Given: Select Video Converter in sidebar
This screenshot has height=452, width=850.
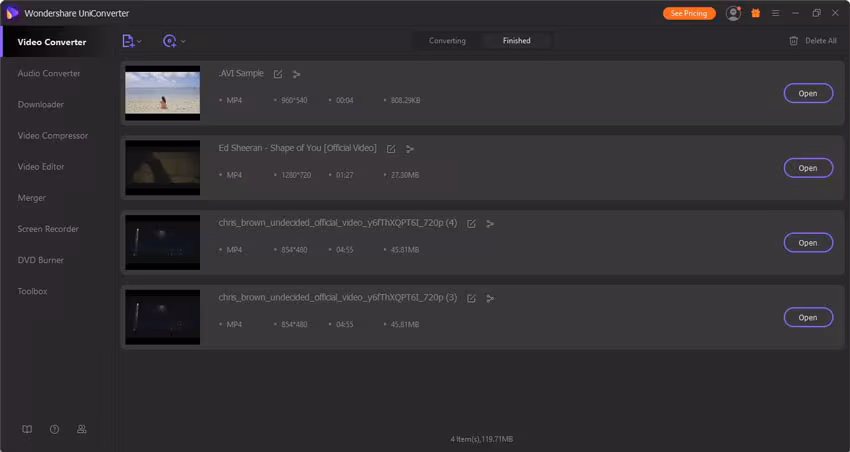Looking at the screenshot, I should pyautogui.click(x=51, y=42).
